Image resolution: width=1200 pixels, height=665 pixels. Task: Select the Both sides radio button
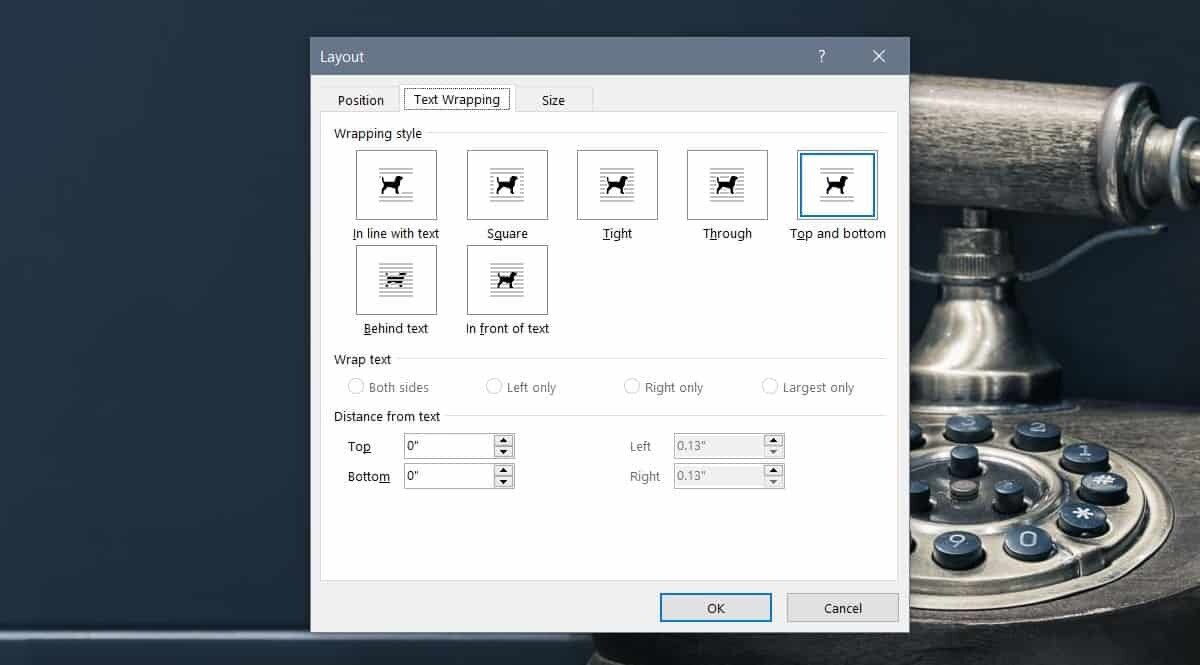(356, 387)
